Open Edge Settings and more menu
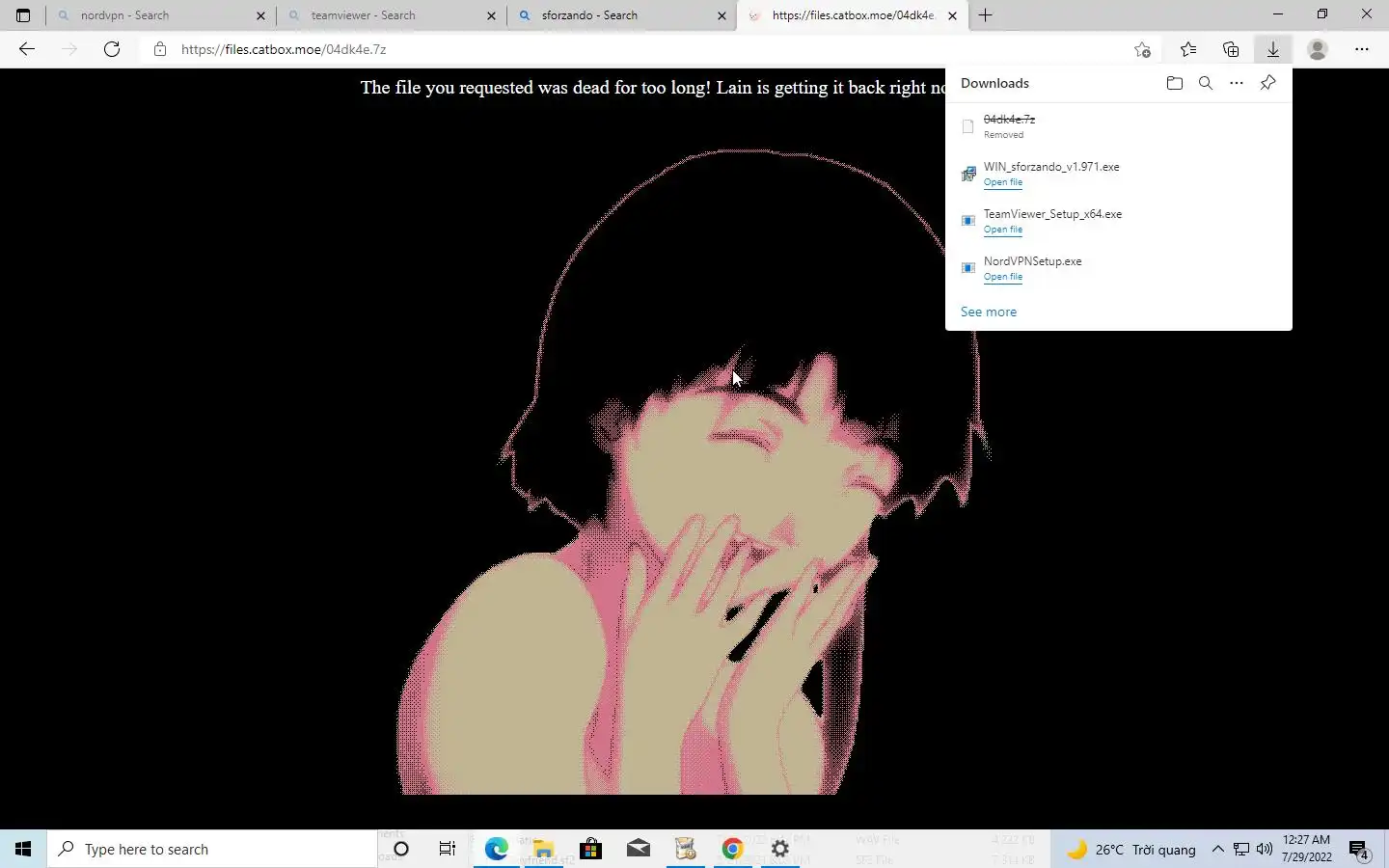 [1362, 49]
